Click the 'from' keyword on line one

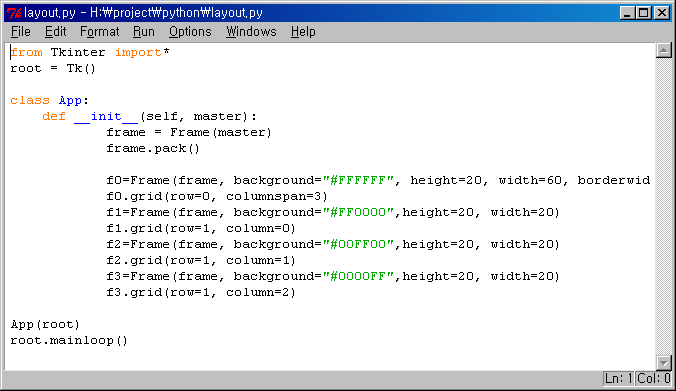26,53
